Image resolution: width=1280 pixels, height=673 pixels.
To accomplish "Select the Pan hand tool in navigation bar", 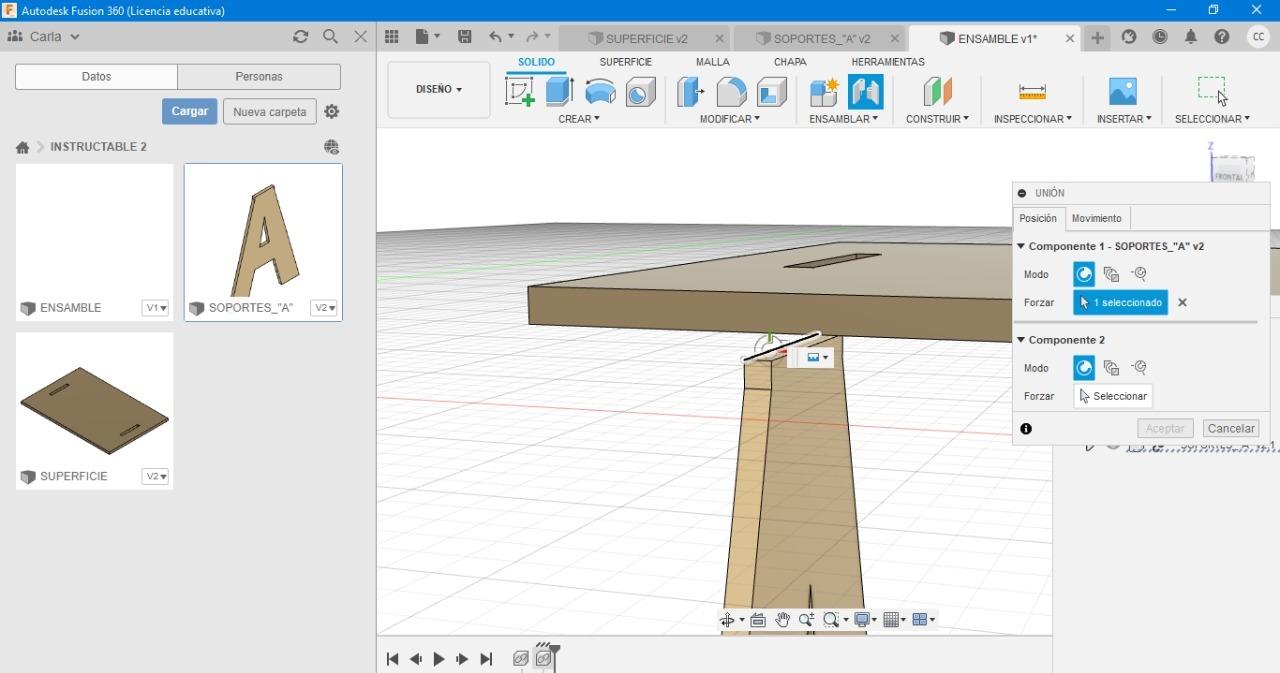I will coord(782,620).
